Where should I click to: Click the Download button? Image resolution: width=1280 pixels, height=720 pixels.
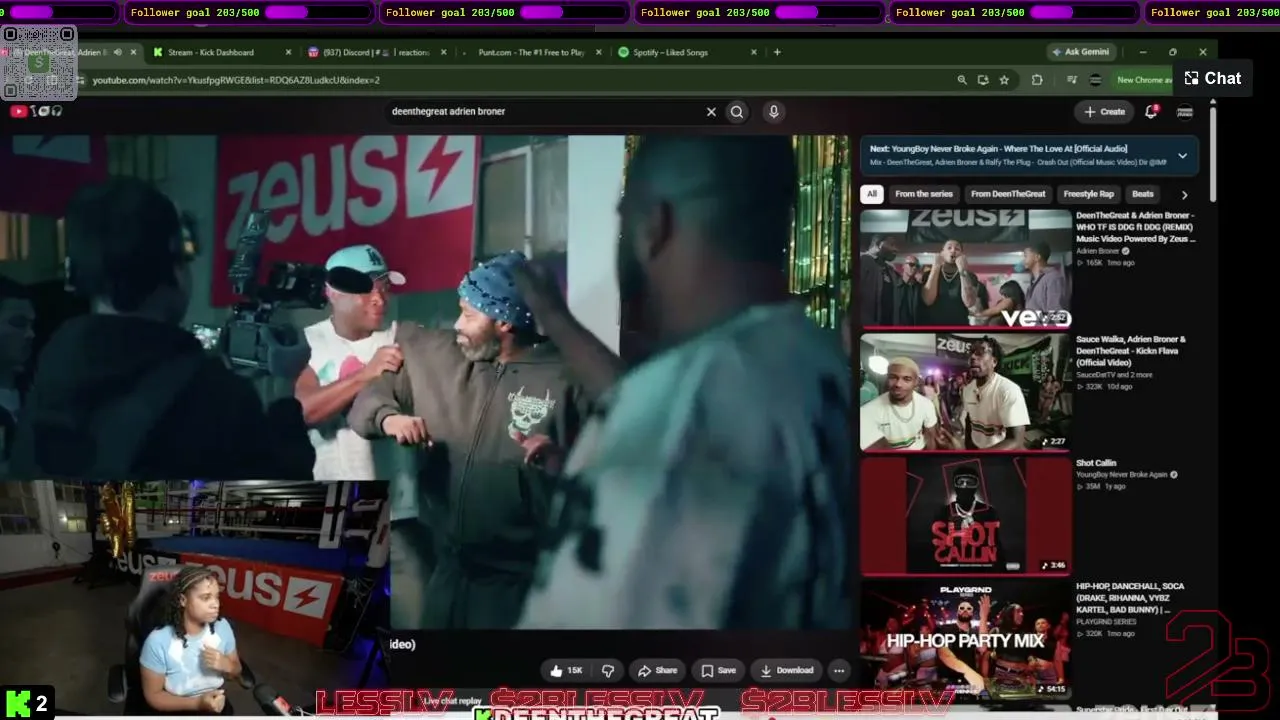click(x=786, y=670)
